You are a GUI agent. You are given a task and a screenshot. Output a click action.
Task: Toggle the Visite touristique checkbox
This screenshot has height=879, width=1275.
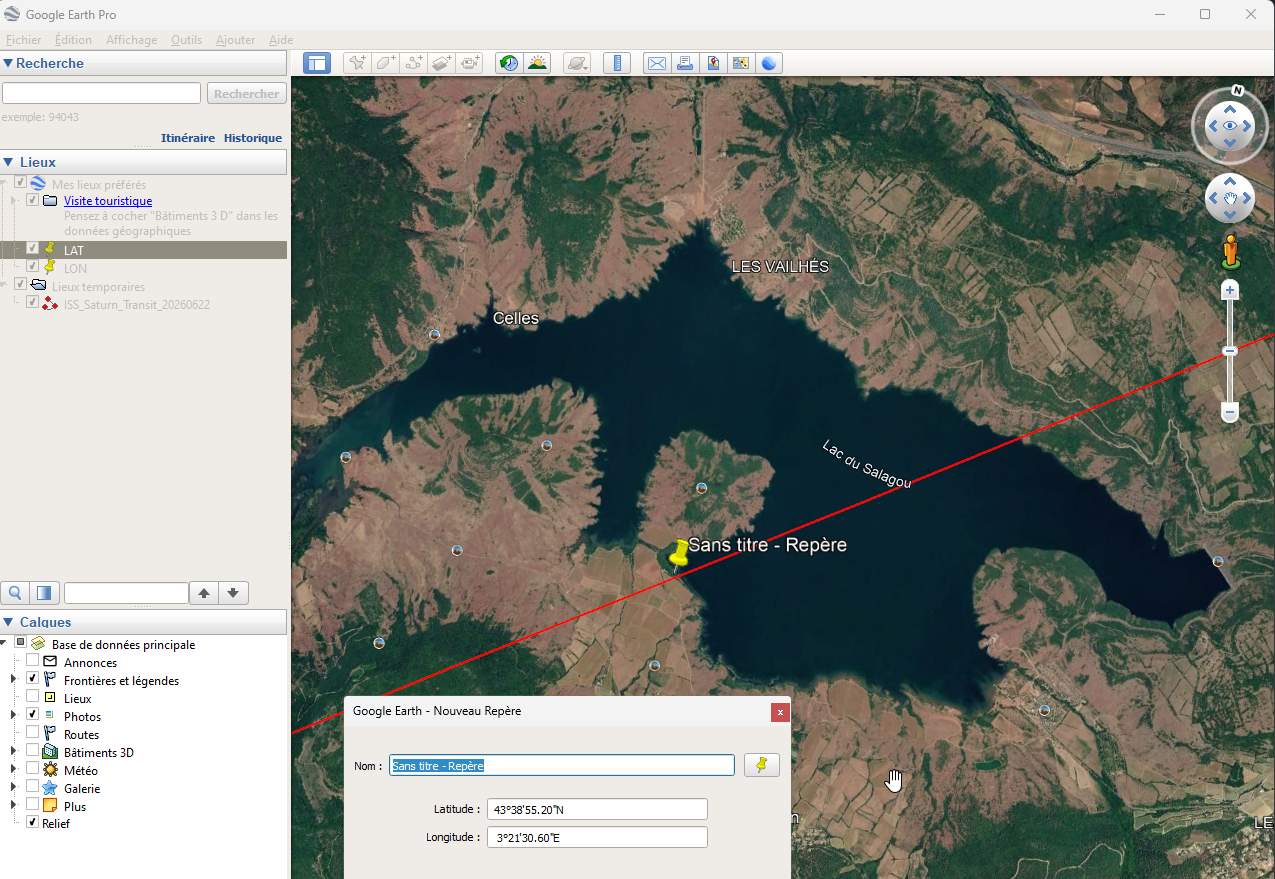[x=33, y=200]
